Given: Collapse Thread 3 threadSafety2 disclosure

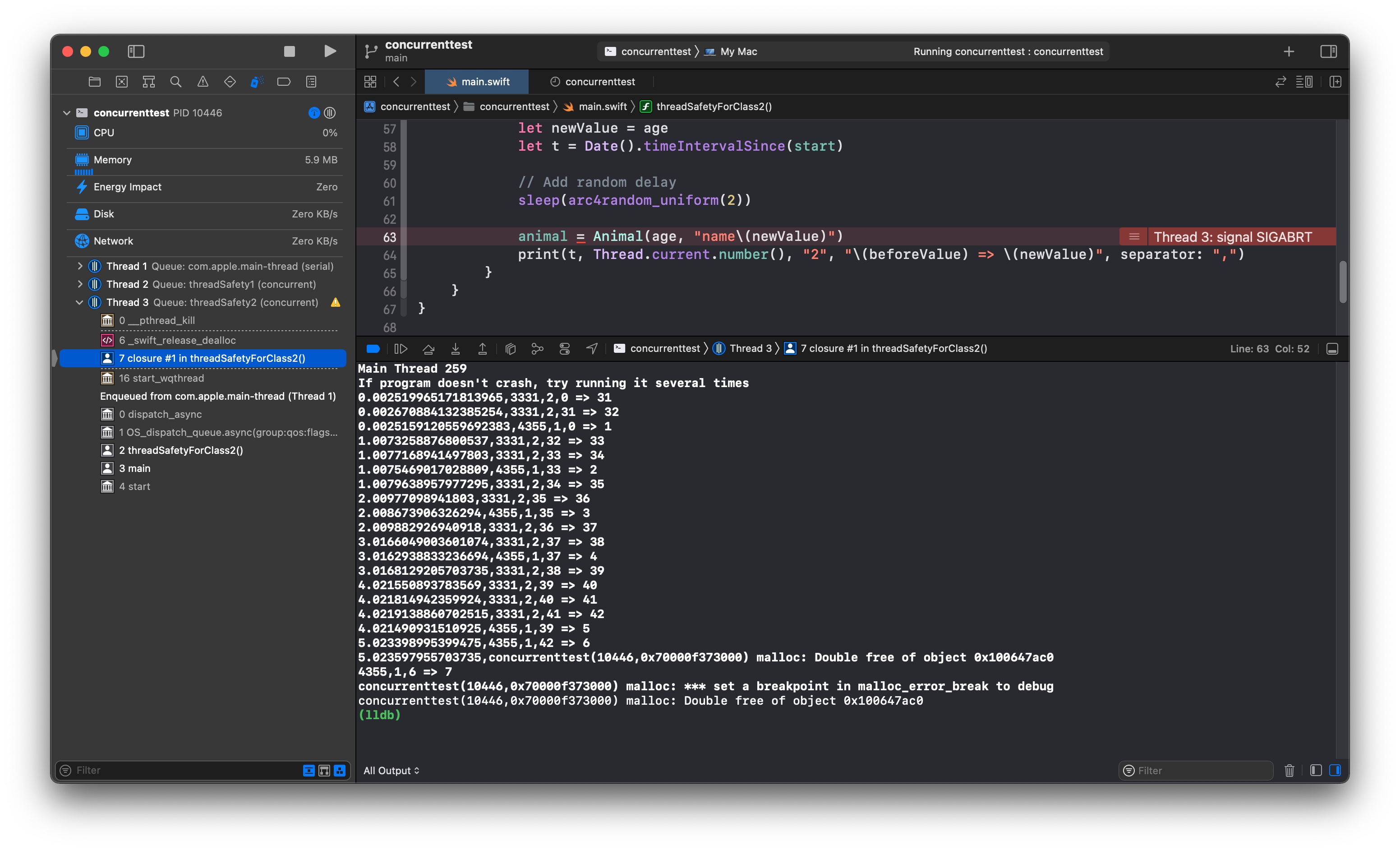Looking at the screenshot, I should coord(79,302).
